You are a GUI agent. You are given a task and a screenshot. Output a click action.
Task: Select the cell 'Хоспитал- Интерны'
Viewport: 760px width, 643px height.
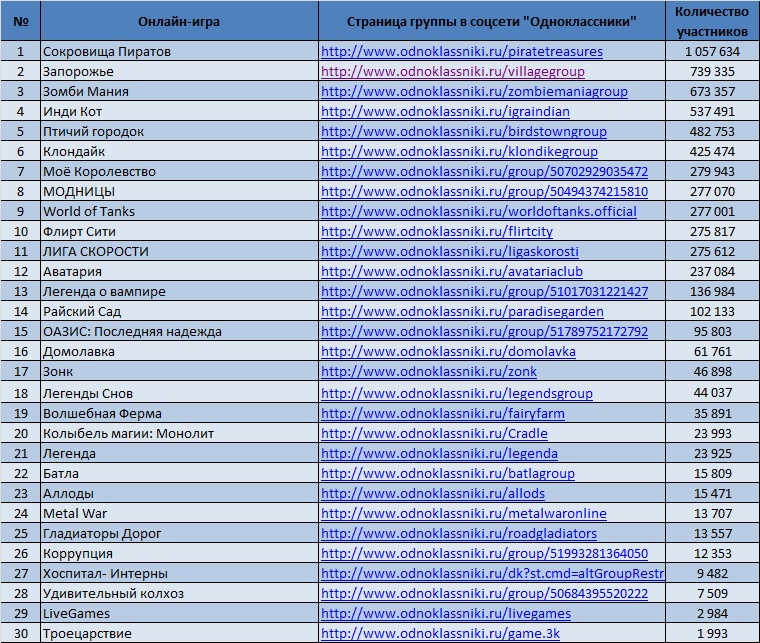click(179, 573)
